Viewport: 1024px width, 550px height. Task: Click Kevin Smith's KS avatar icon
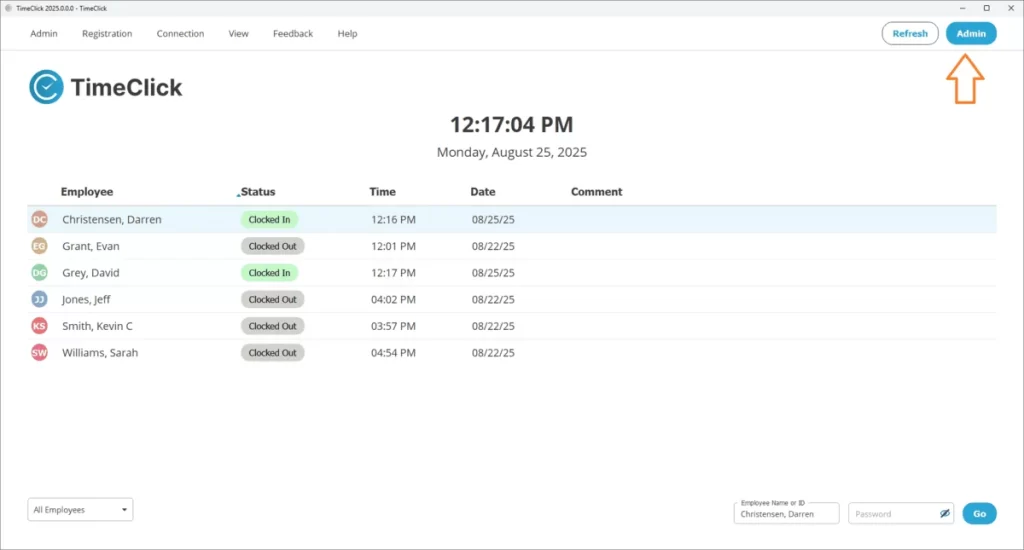click(39, 326)
